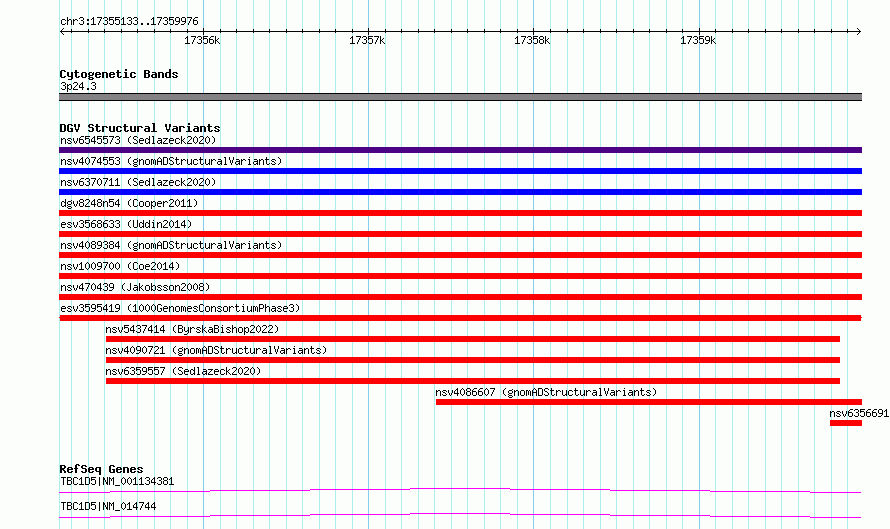Click the 17358k ruler tick label
The height and width of the screenshot is (529, 890).
click(x=532, y=41)
